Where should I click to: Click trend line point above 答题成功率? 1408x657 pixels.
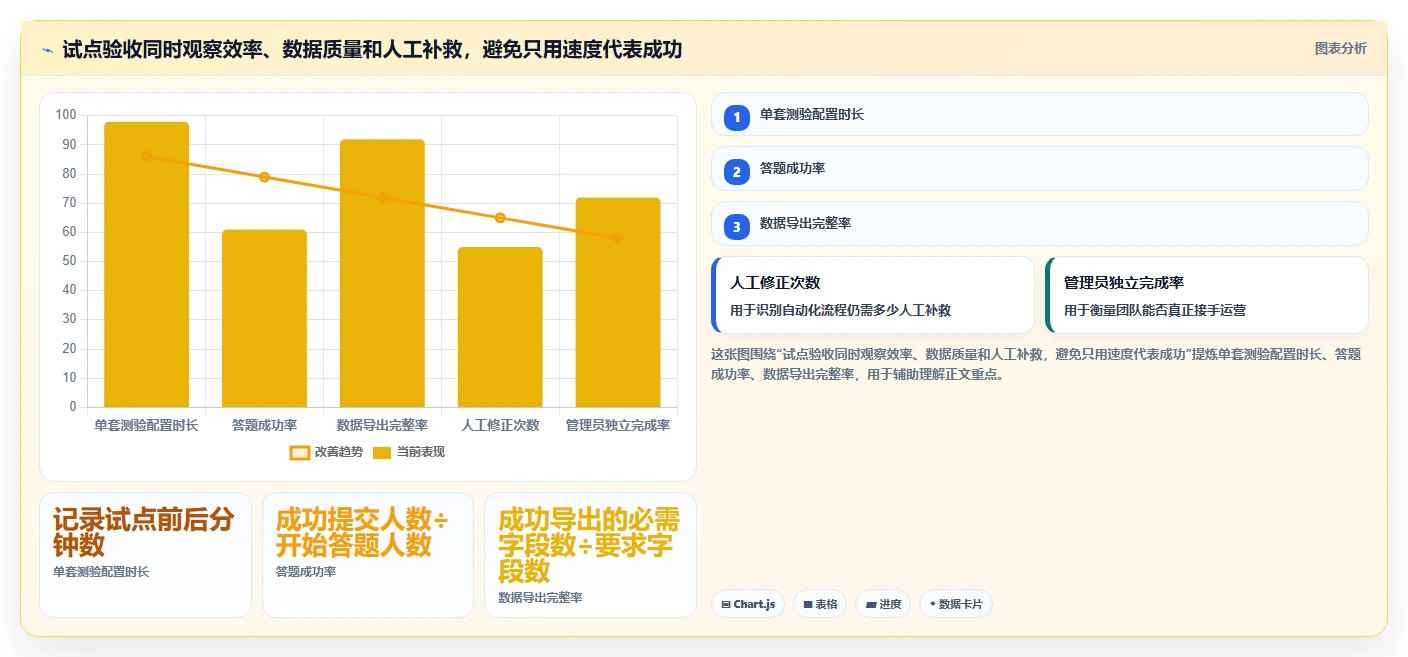[x=264, y=177]
